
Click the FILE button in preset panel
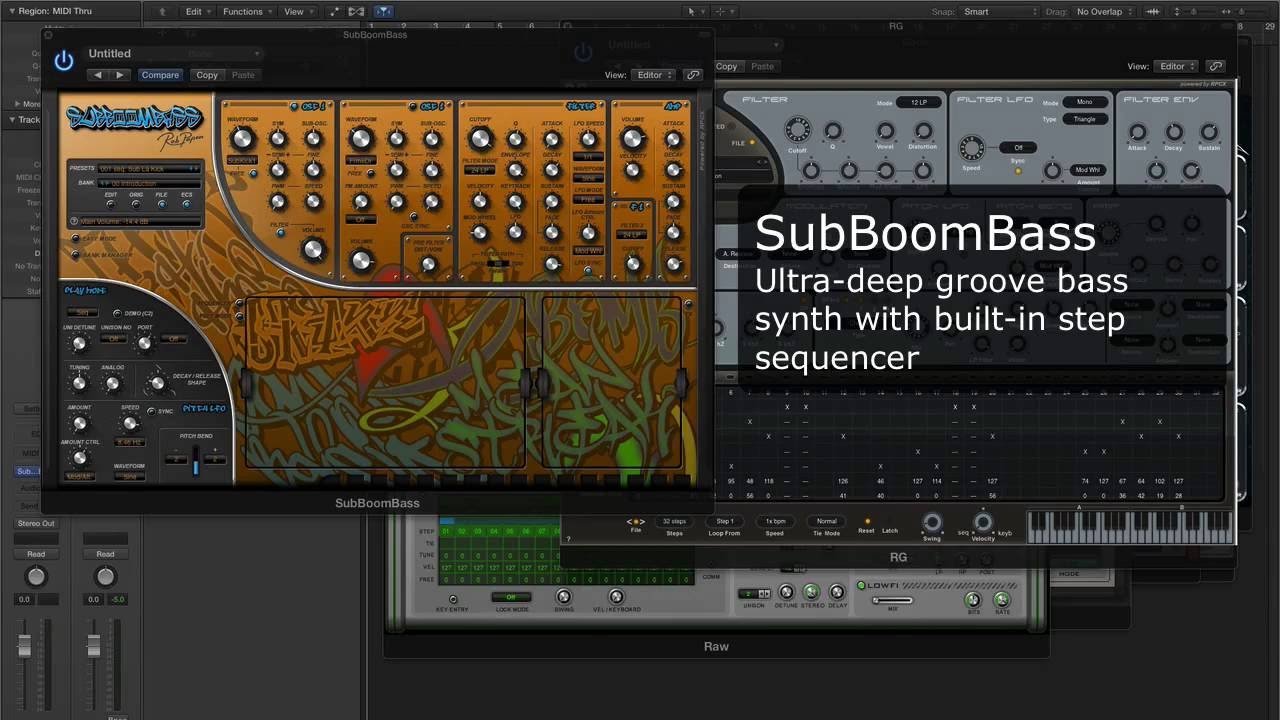pos(161,203)
